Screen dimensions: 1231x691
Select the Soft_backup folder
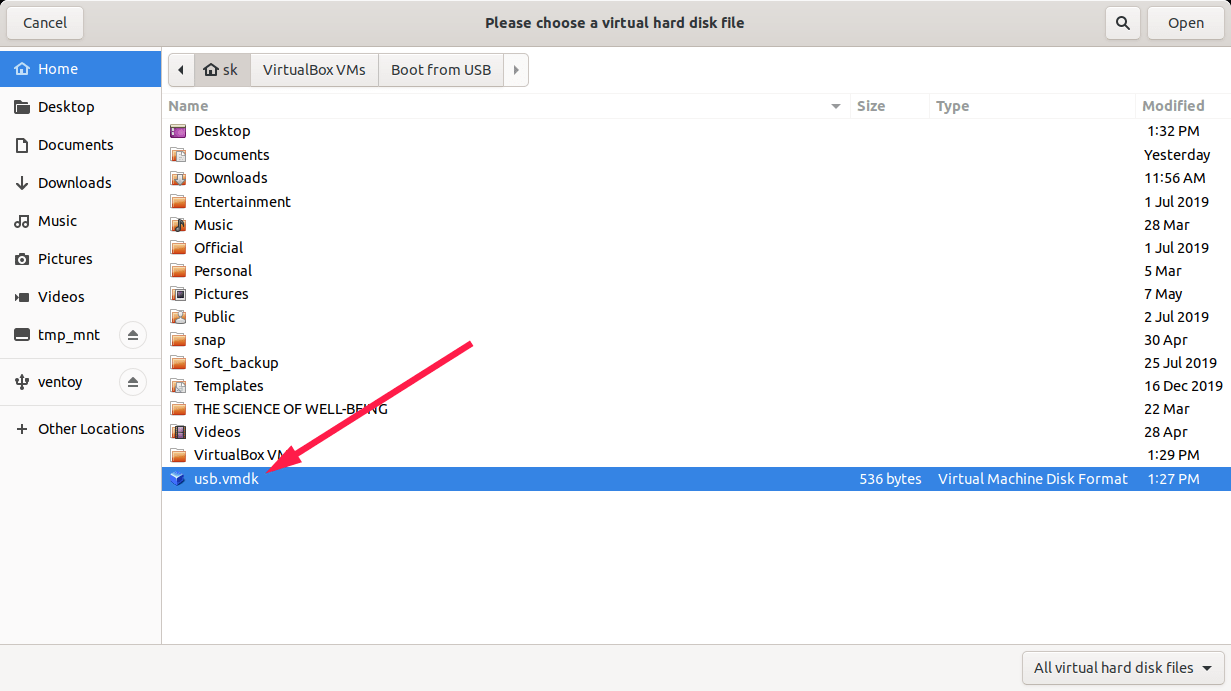(236, 363)
